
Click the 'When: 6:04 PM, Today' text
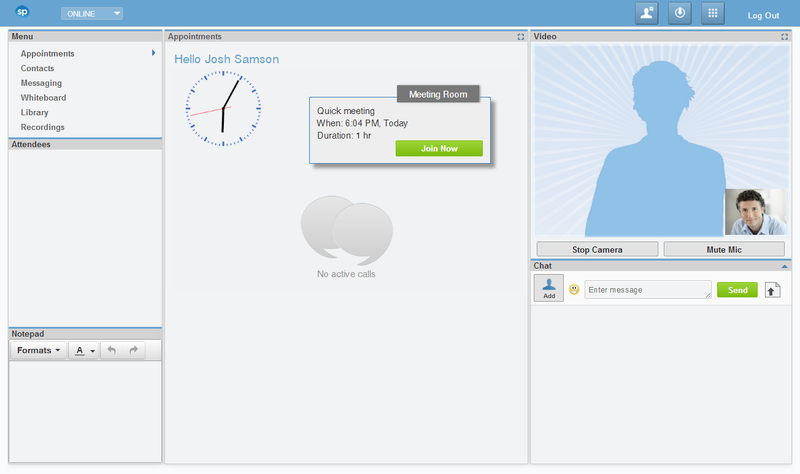coord(362,123)
